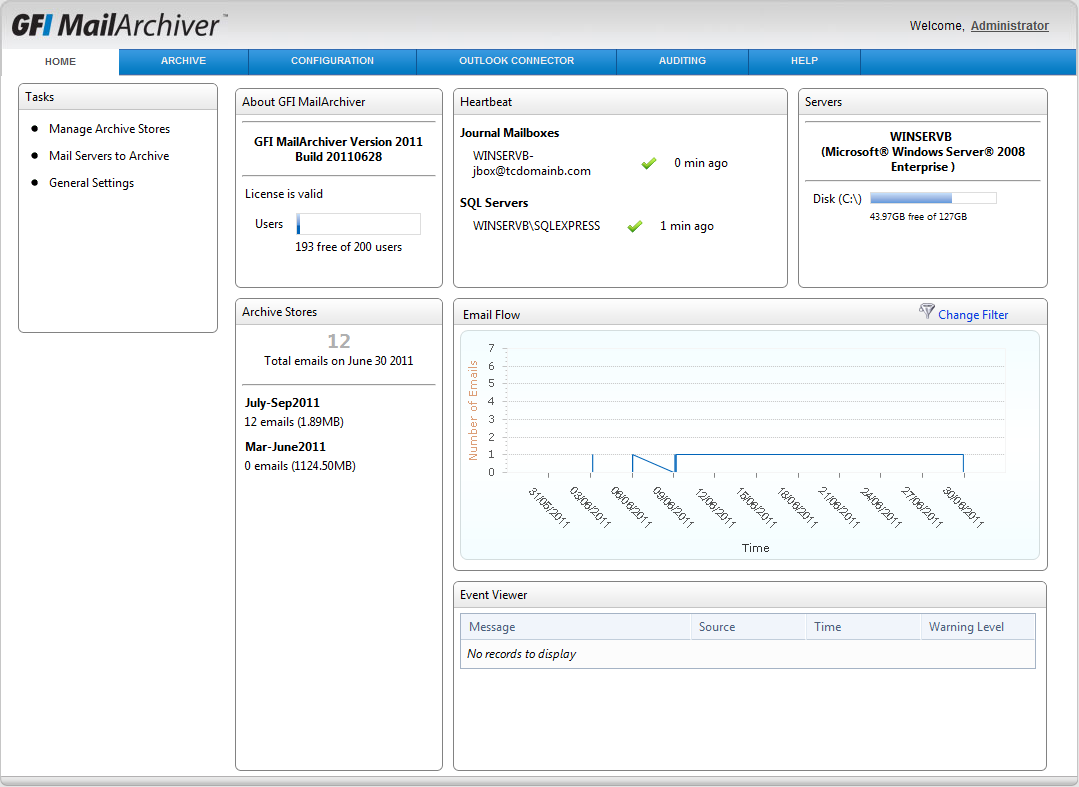Click the 'WINSERVB-jbox@tcdomainb.com' journal mailbox entry

tap(531, 163)
